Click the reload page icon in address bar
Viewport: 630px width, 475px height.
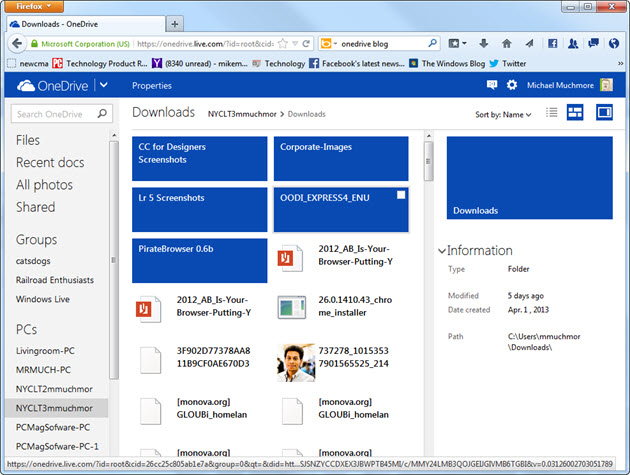[x=306, y=43]
